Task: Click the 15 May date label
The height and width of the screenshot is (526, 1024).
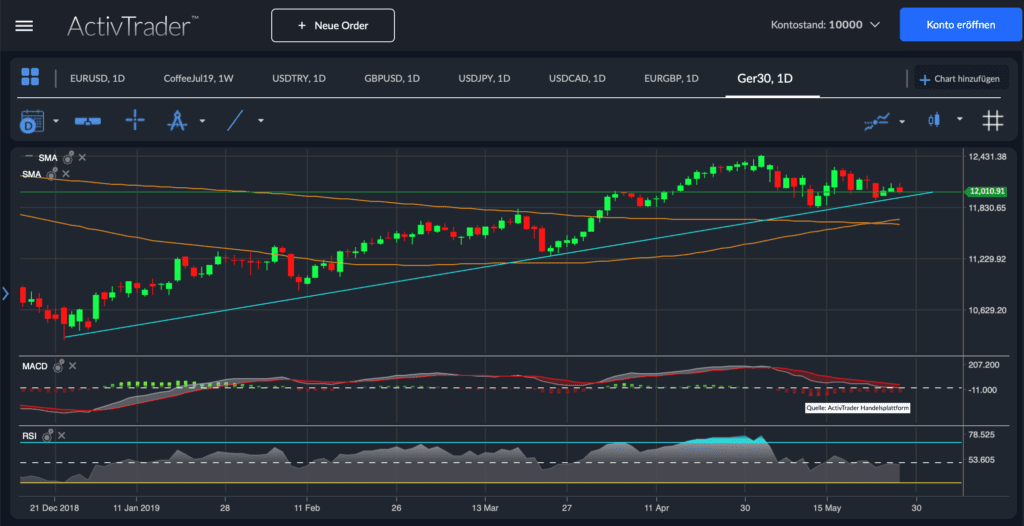Action: click(x=825, y=507)
